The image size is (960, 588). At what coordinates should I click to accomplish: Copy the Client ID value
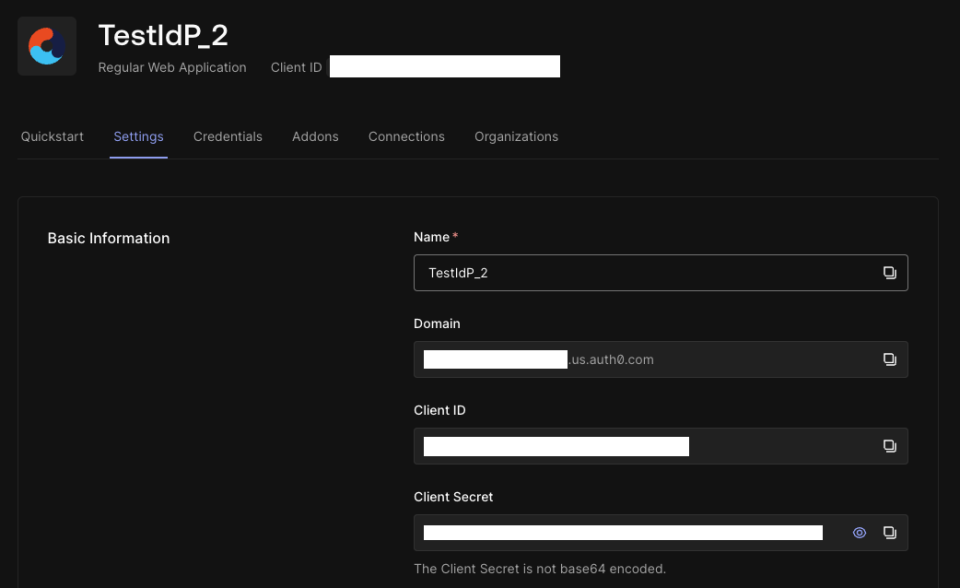pos(889,446)
